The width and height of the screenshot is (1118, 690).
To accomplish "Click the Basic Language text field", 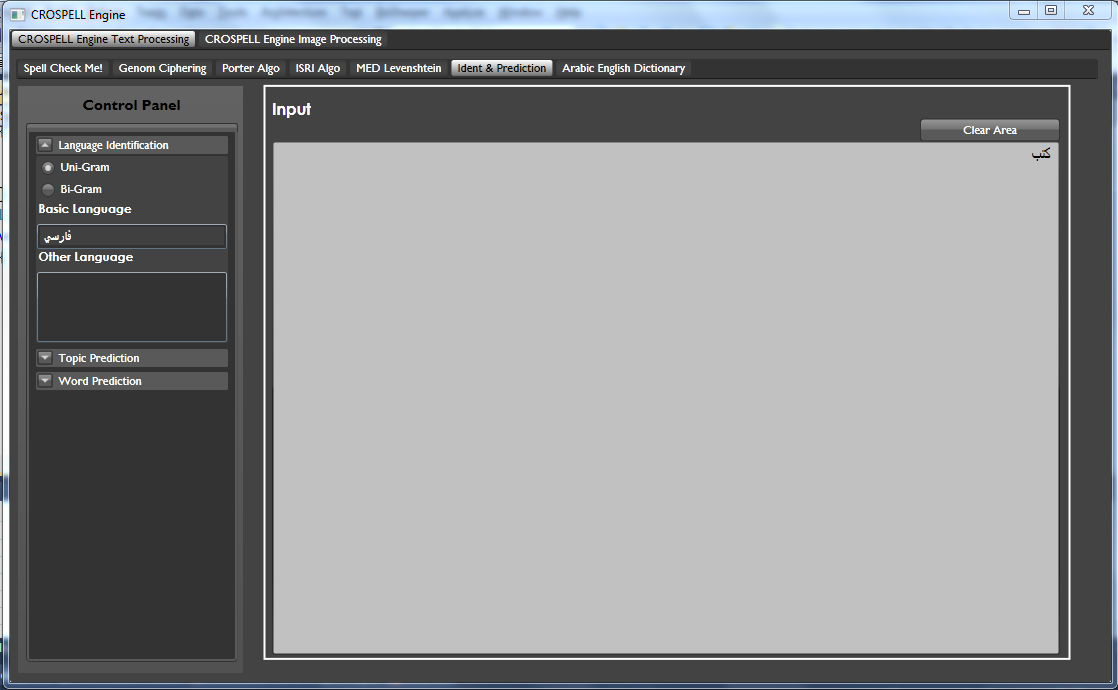I will tap(132, 236).
